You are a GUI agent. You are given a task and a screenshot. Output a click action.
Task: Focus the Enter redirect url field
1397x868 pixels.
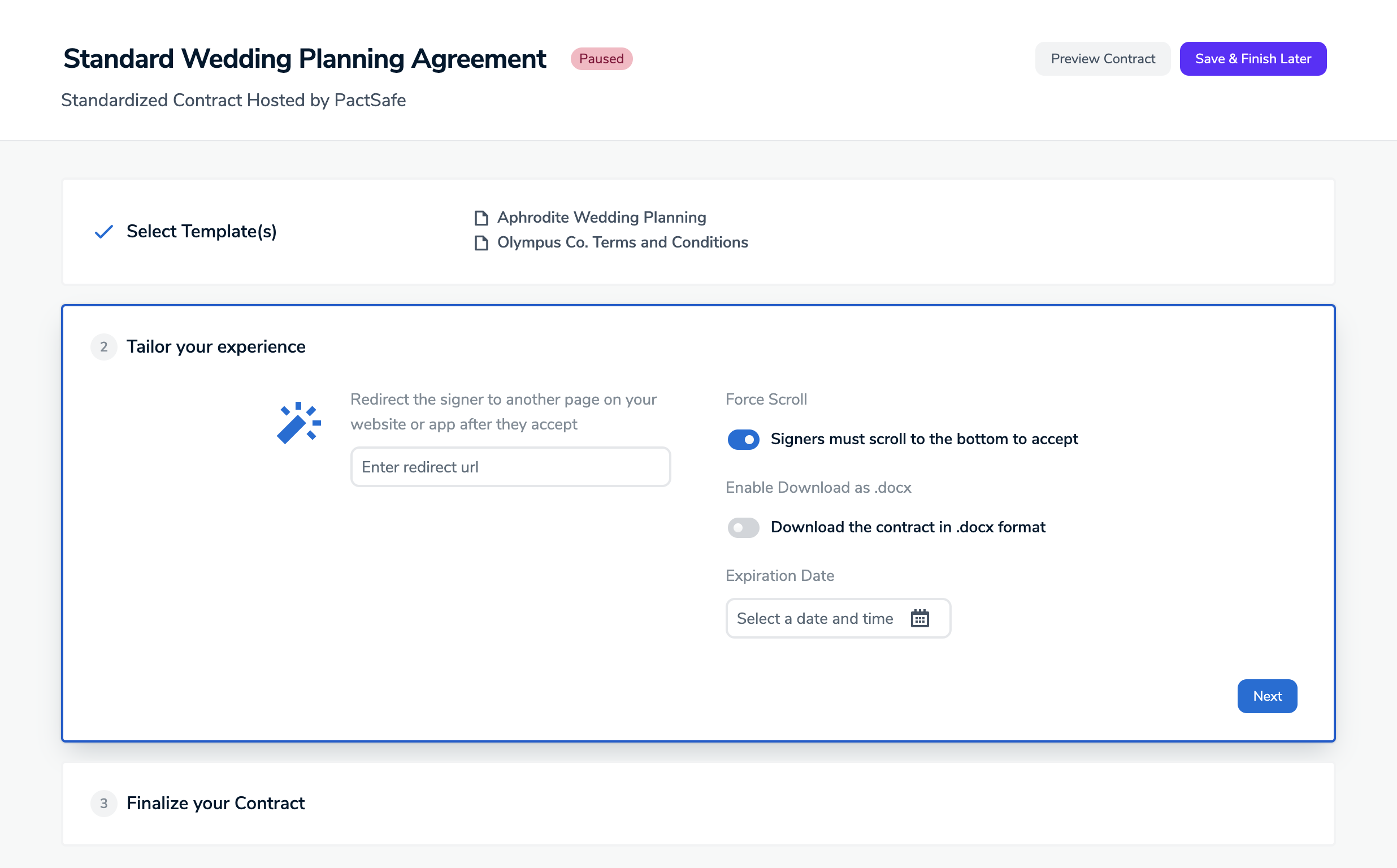click(x=510, y=467)
